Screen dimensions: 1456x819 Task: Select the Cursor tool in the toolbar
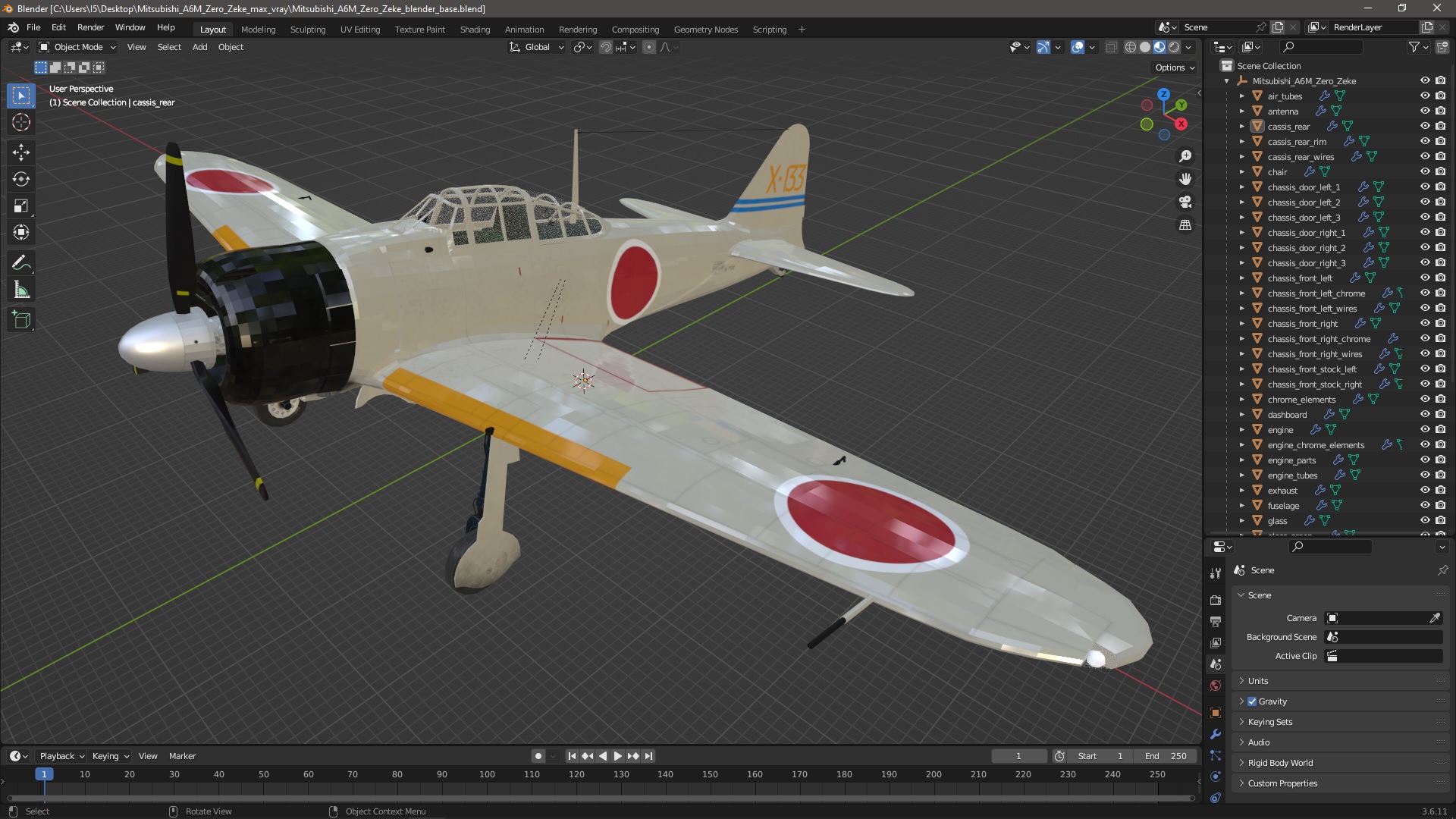pyautogui.click(x=21, y=122)
